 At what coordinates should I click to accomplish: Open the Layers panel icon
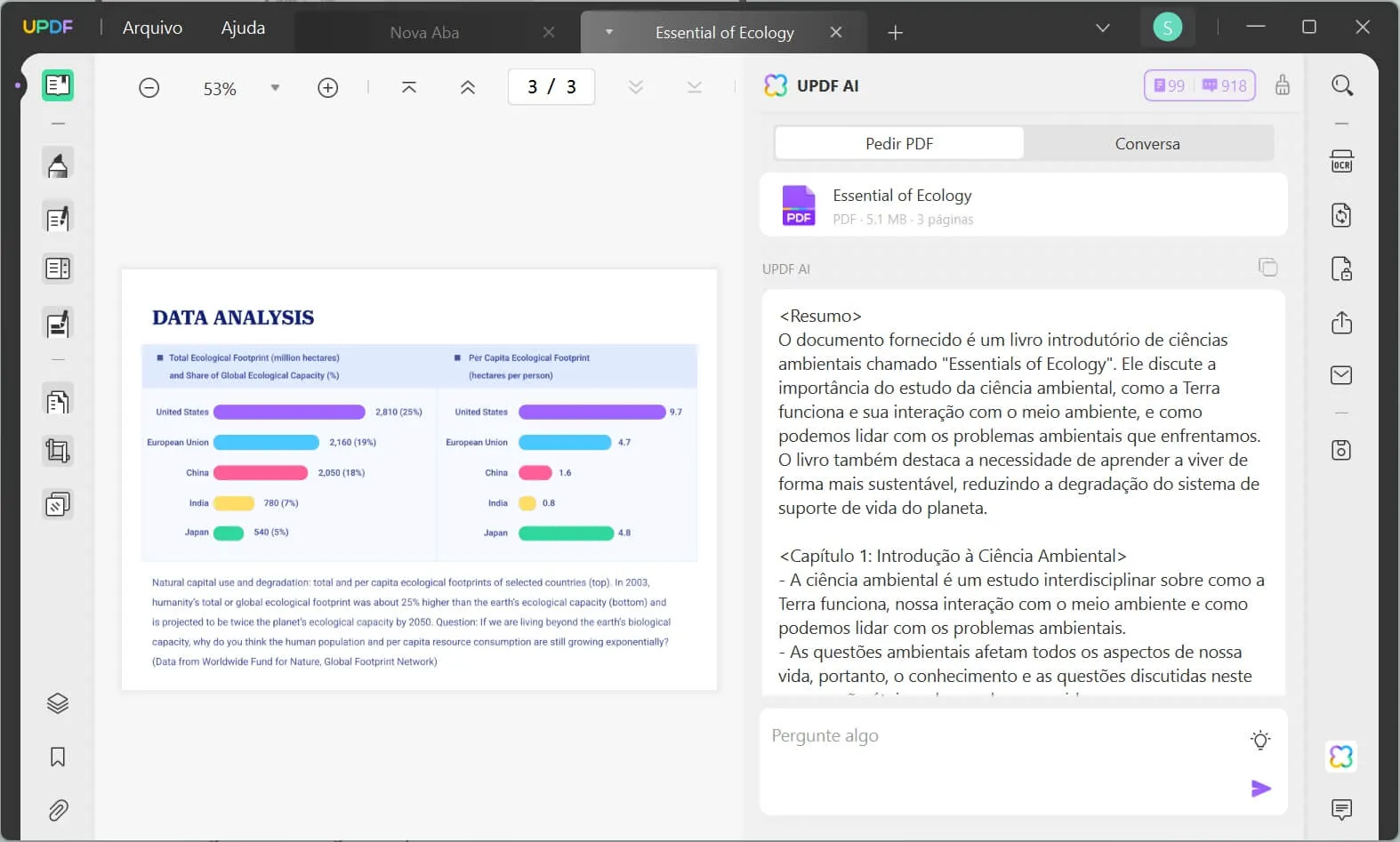[58, 703]
